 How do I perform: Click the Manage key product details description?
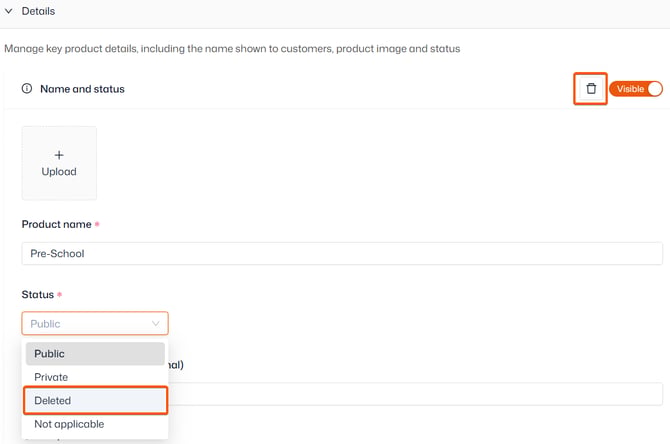tap(232, 49)
